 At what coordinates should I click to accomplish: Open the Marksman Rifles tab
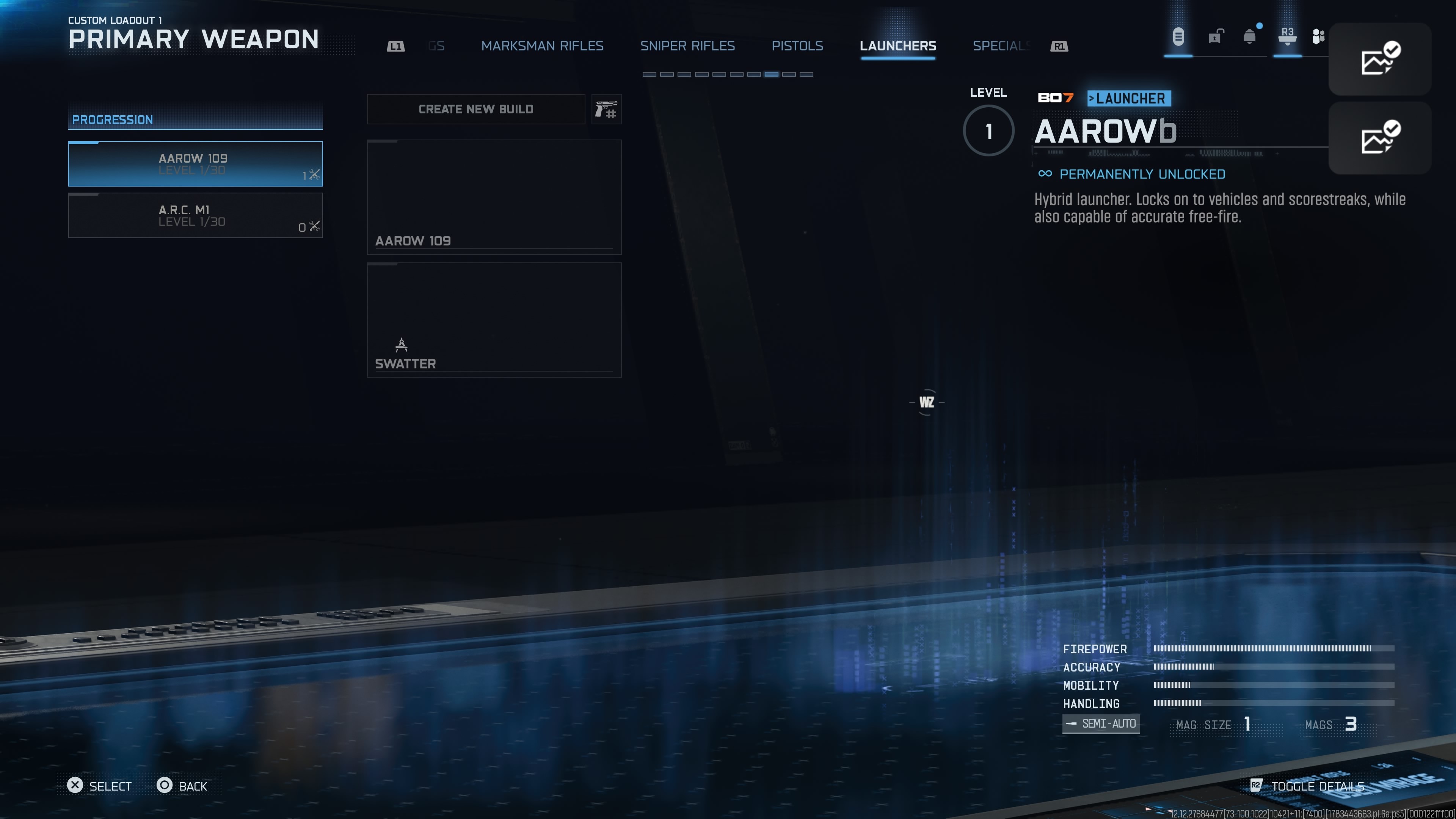pos(542,46)
